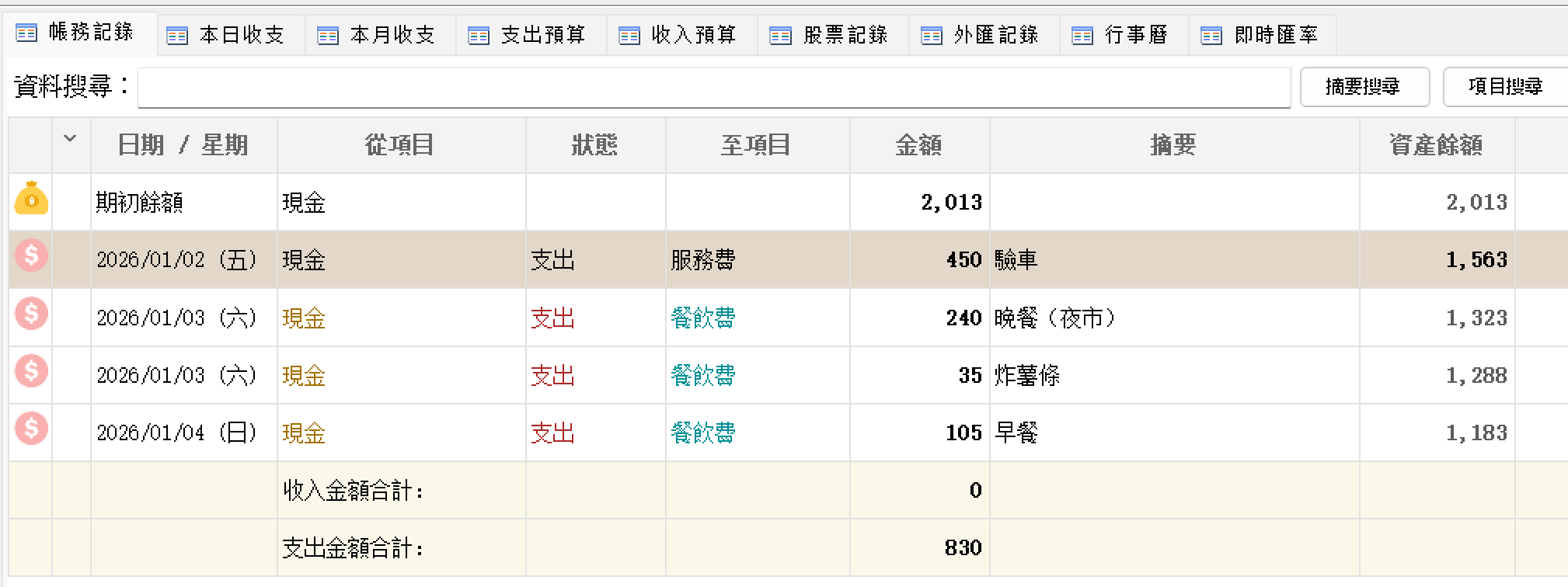Click the amount 450 cell
The width and height of the screenshot is (1568, 587).
(x=920, y=259)
